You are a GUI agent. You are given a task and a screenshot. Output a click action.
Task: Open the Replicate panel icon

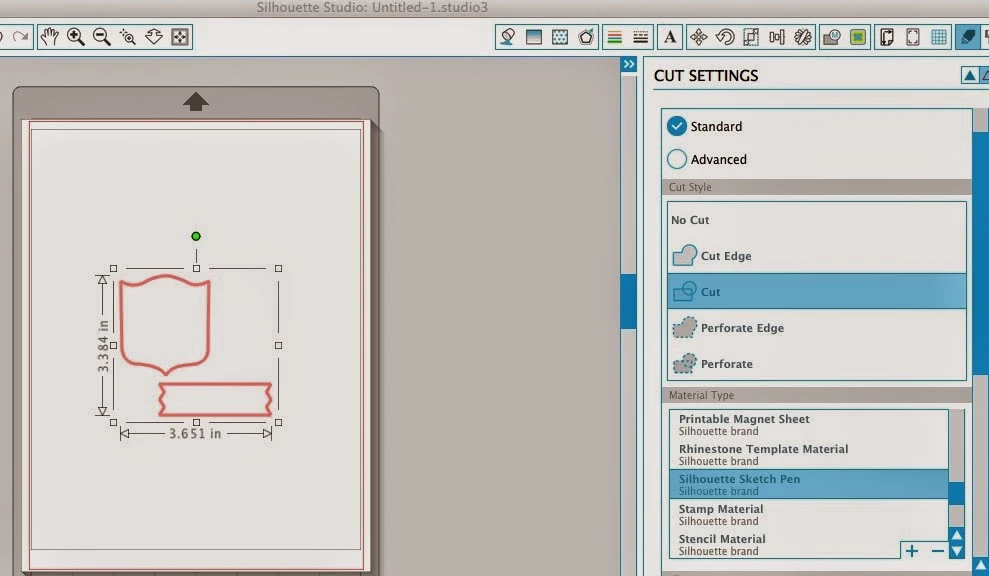803,37
